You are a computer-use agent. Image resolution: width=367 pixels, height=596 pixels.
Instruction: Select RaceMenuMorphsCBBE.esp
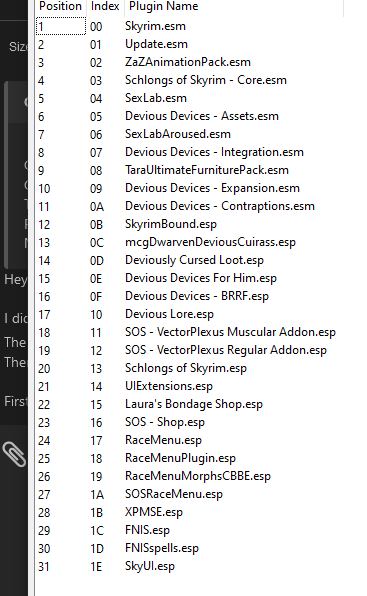pyautogui.click(x=198, y=476)
